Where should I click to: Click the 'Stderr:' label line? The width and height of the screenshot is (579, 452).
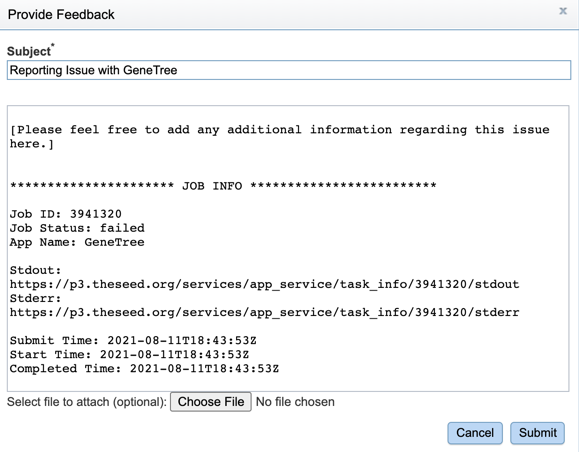click(35, 298)
